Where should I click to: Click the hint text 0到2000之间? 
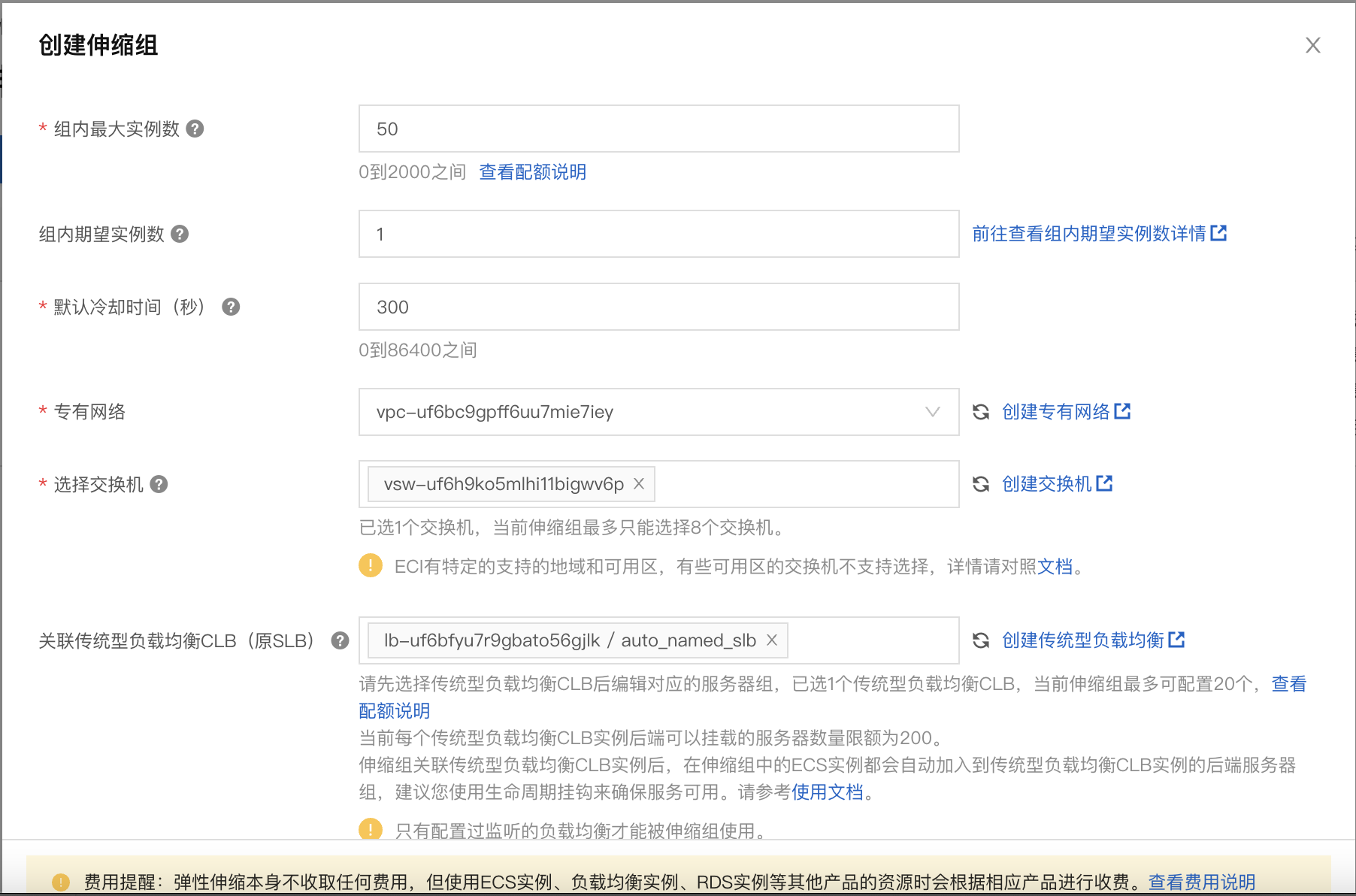pos(413,172)
